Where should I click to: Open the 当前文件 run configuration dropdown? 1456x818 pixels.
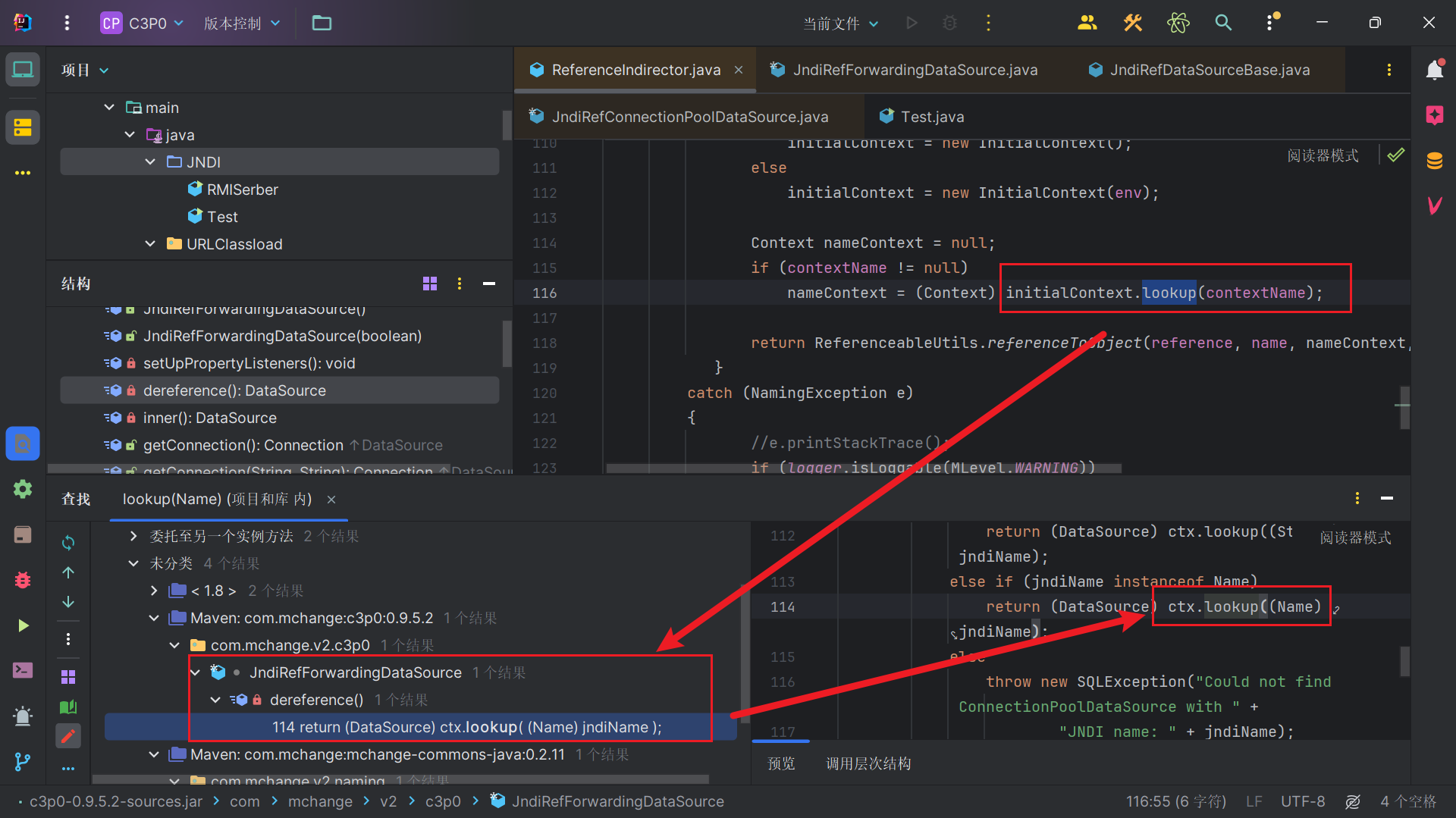(x=841, y=24)
